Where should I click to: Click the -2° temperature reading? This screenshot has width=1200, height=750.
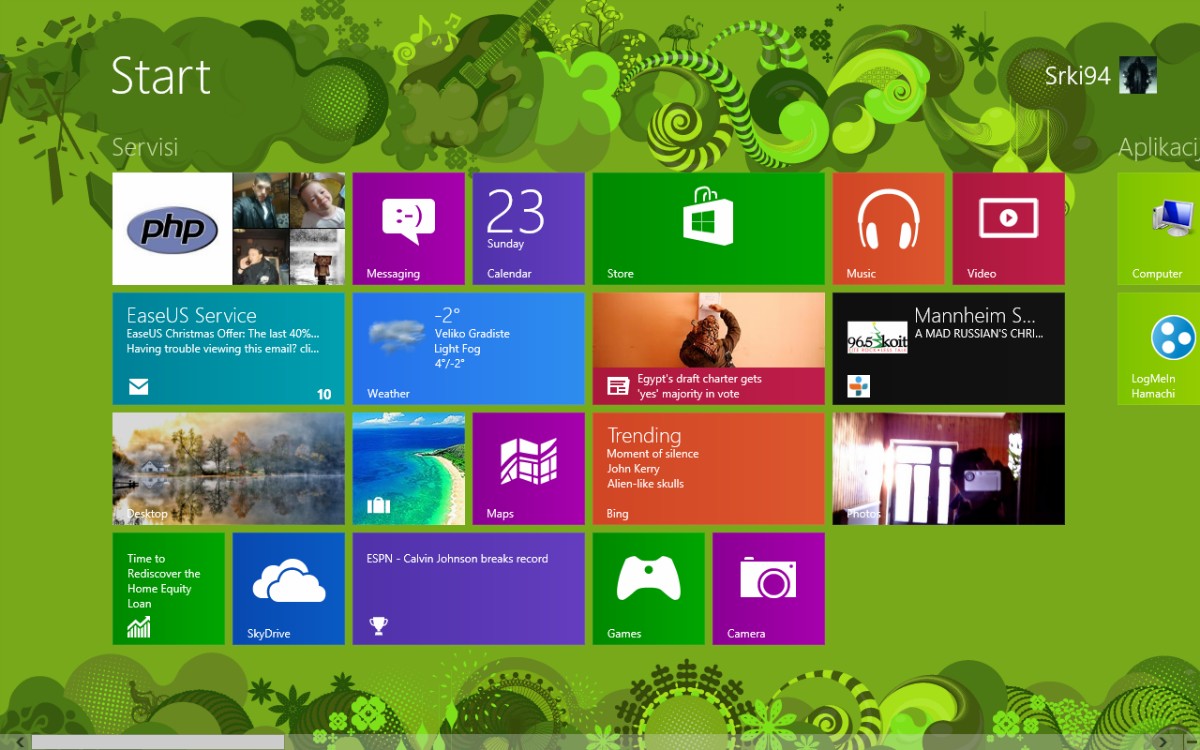[x=447, y=314]
